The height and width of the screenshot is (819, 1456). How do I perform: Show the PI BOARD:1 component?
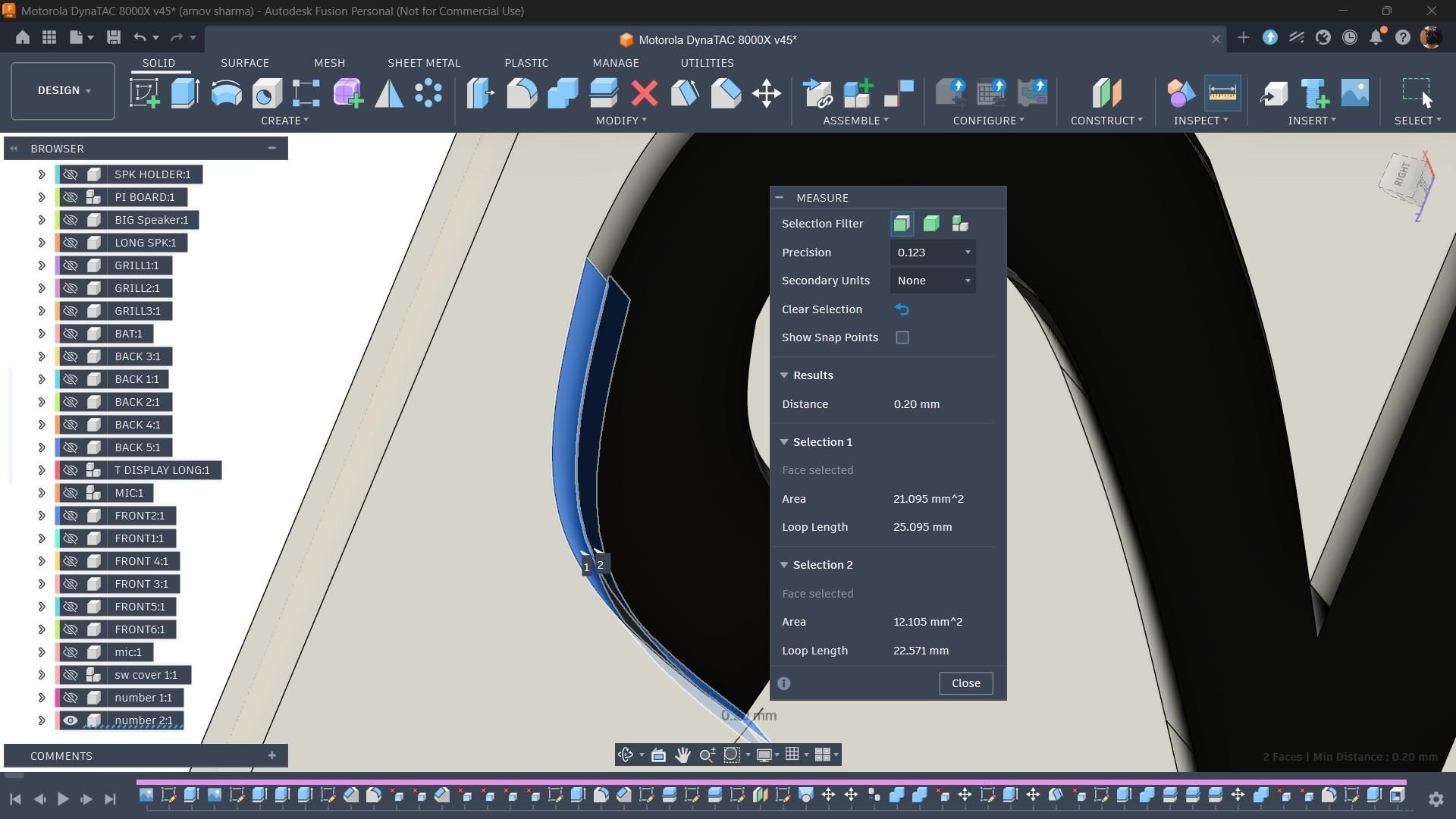tap(70, 197)
